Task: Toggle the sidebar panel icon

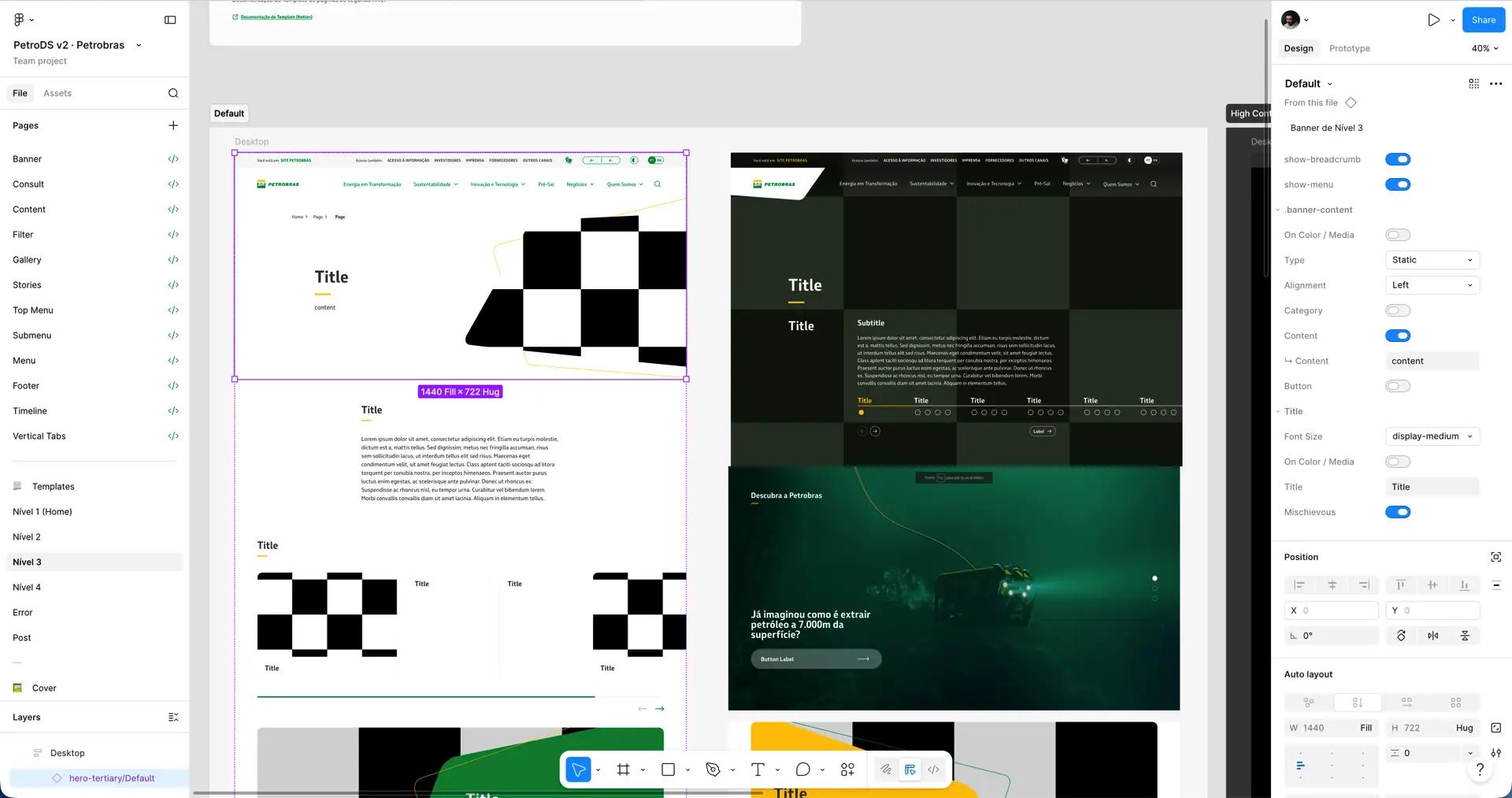Action: tap(170, 20)
